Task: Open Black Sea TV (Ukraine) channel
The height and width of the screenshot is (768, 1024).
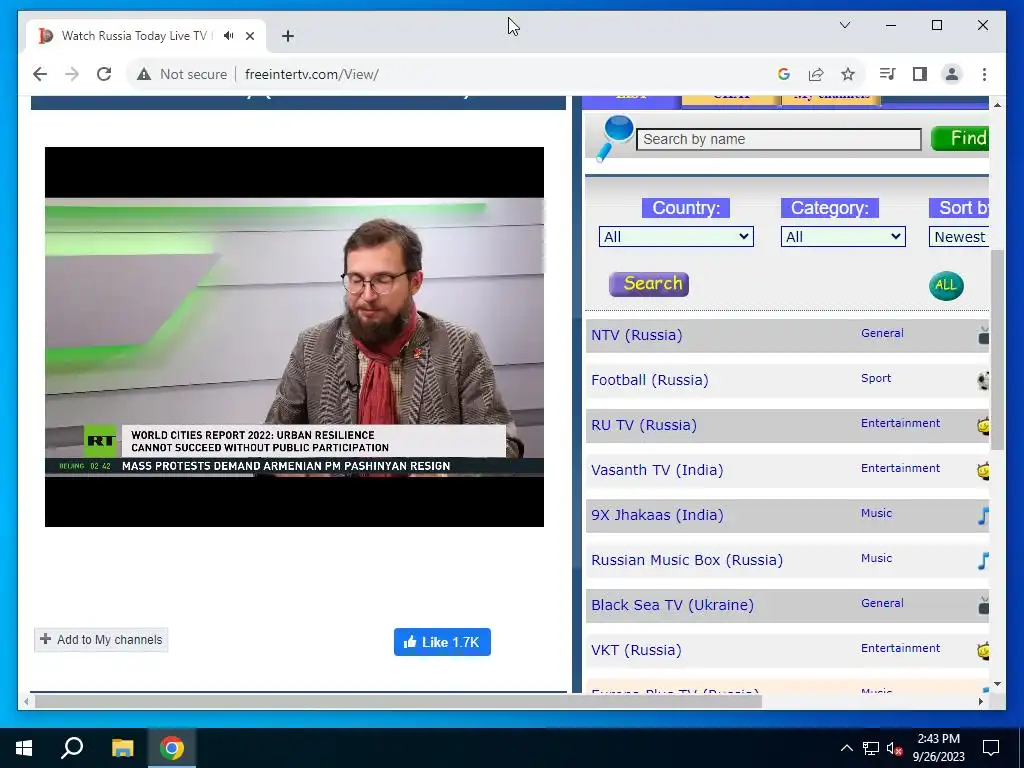Action: coord(673,605)
